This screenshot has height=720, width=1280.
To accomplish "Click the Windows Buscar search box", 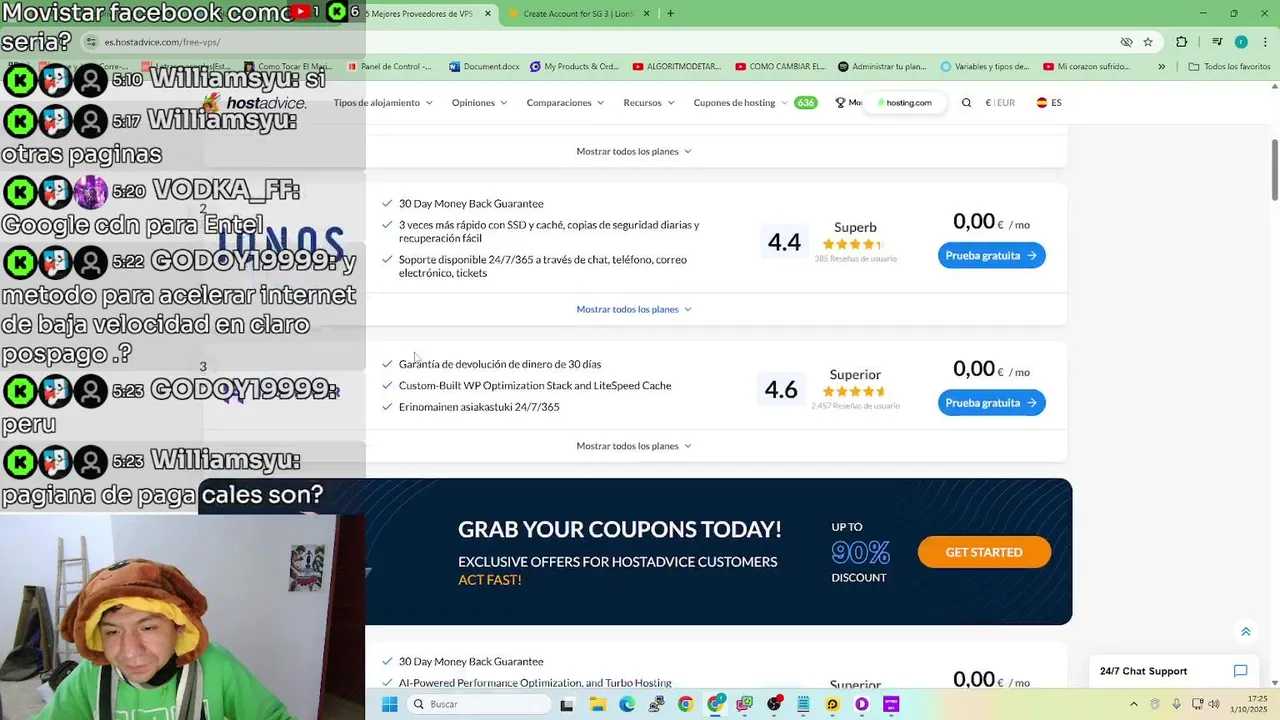I will (x=480, y=704).
